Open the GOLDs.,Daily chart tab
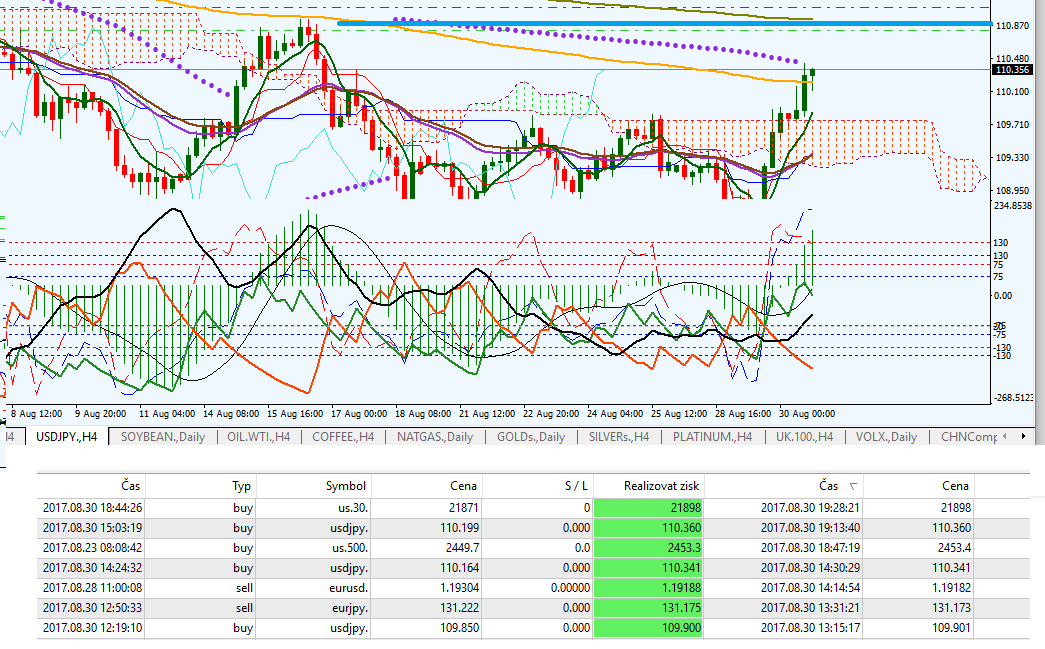 [531, 437]
